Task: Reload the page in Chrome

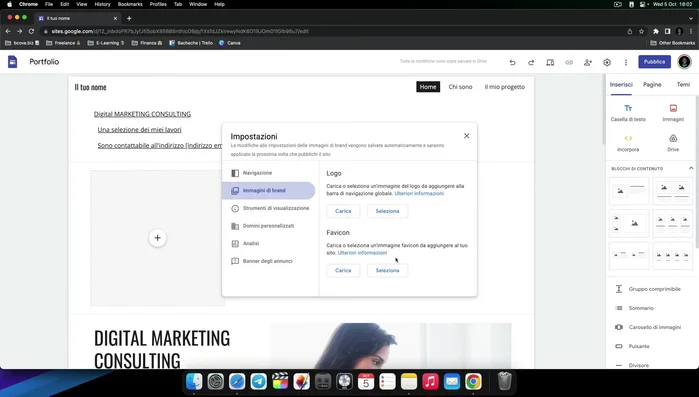Action: pos(31,31)
